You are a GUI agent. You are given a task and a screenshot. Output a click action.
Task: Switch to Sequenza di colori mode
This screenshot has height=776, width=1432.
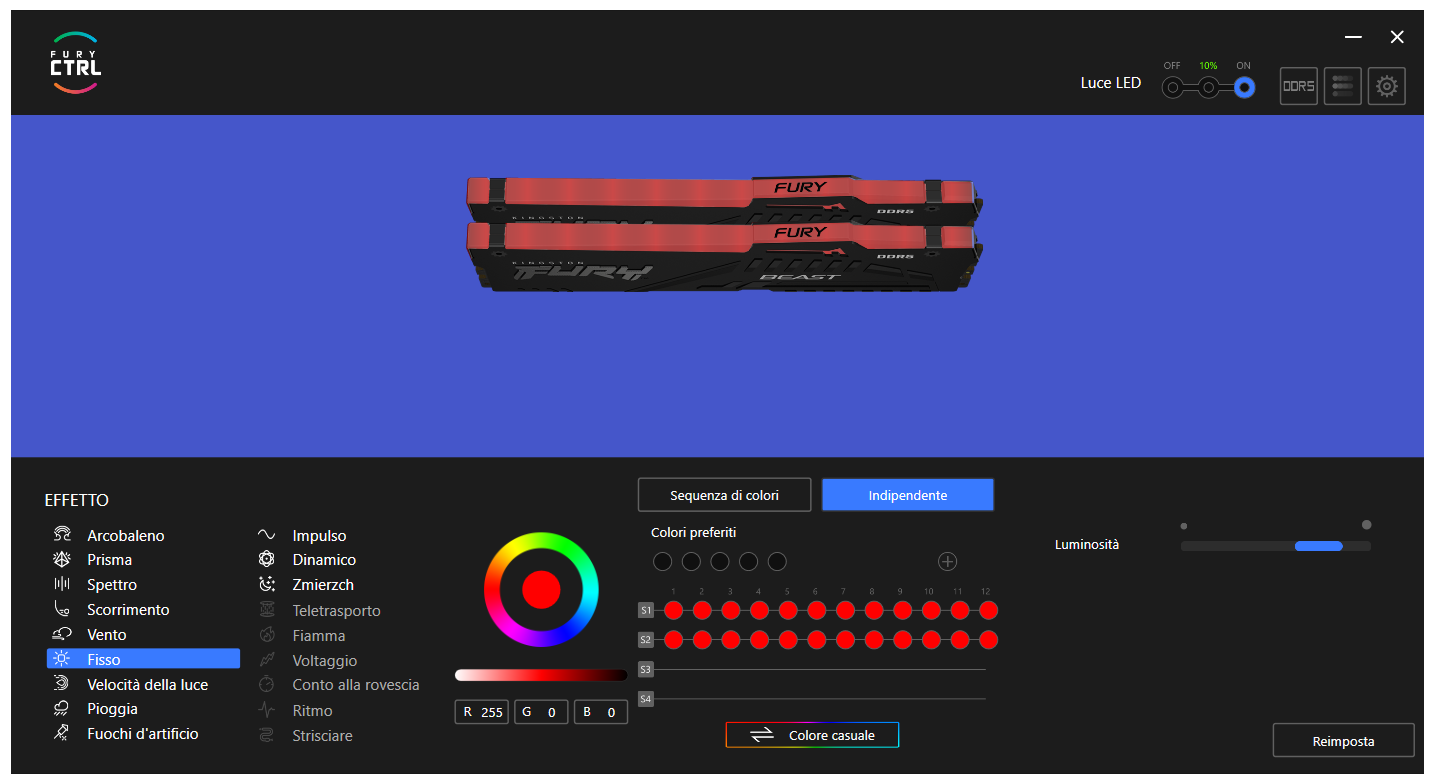[x=724, y=495]
